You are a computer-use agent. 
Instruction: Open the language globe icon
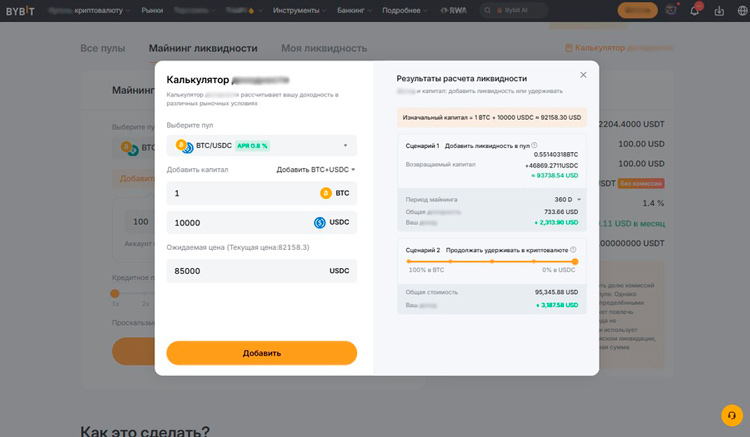click(x=742, y=11)
